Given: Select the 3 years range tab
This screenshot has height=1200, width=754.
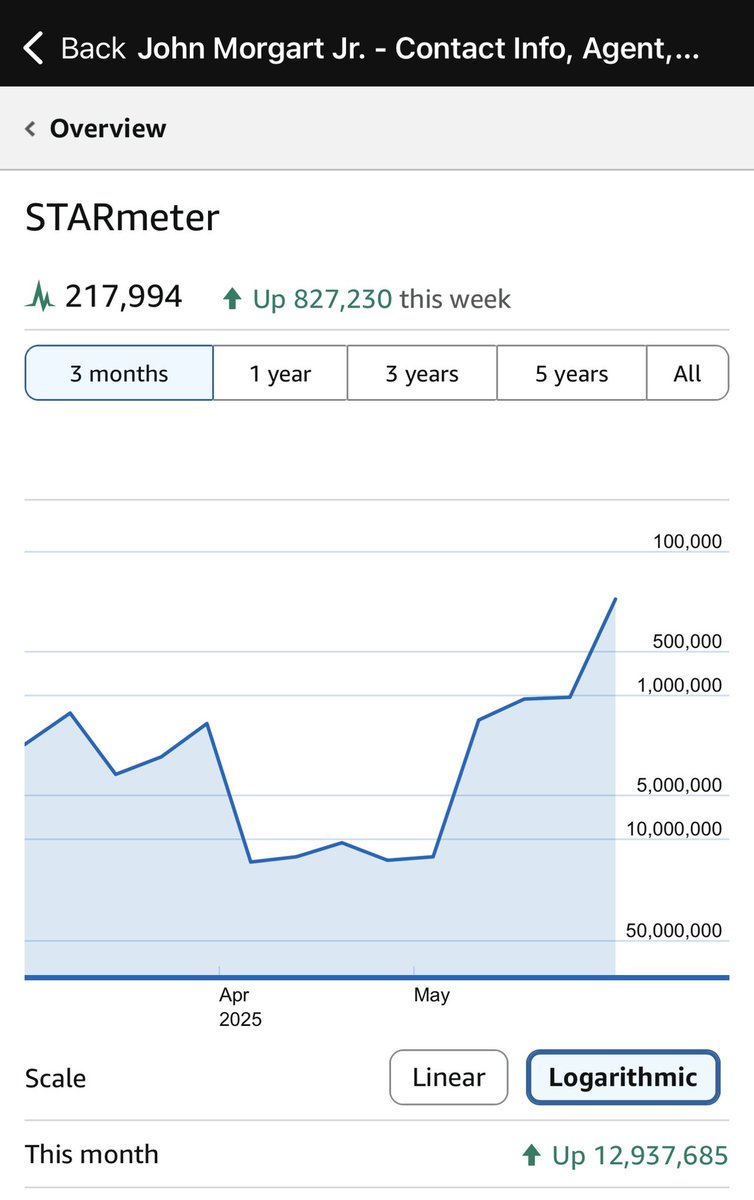Looking at the screenshot, I should [422, 374].
